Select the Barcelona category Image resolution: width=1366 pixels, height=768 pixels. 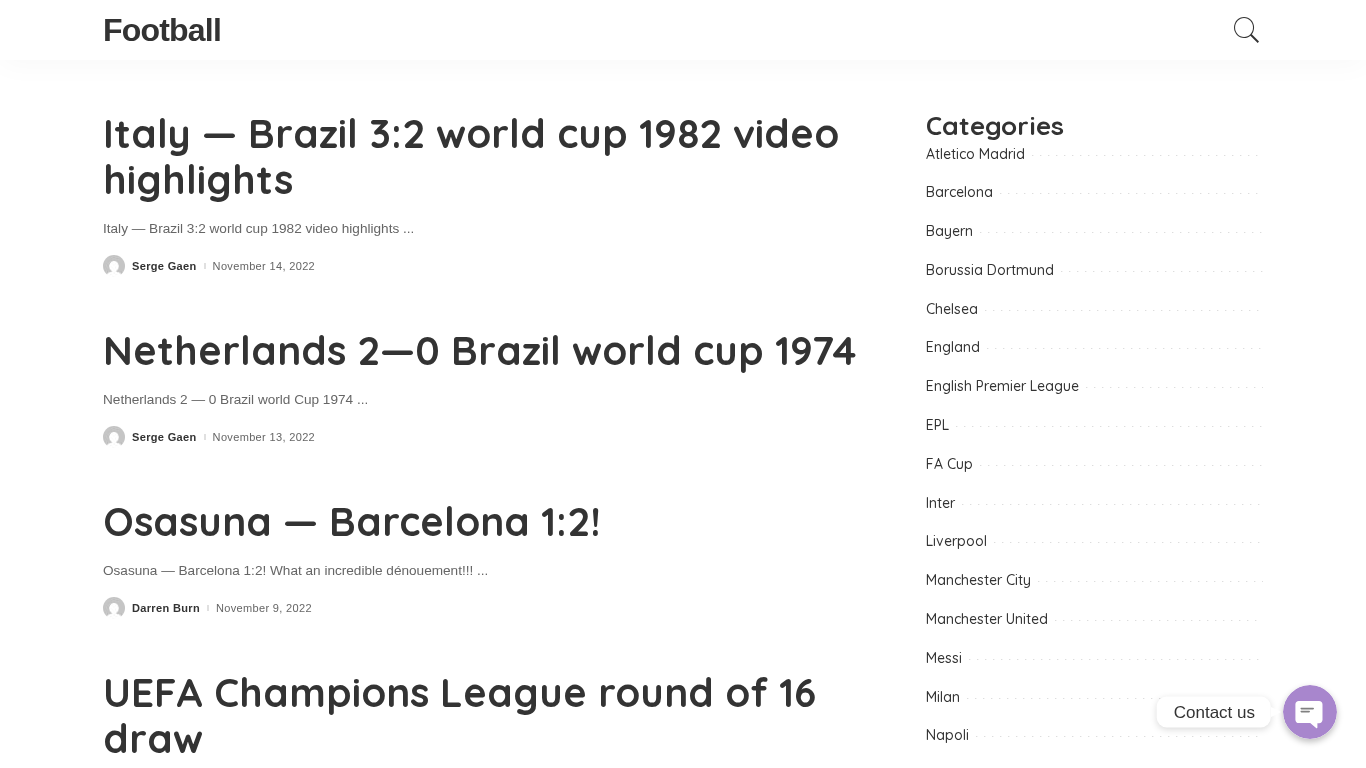(x=959, y=192)
